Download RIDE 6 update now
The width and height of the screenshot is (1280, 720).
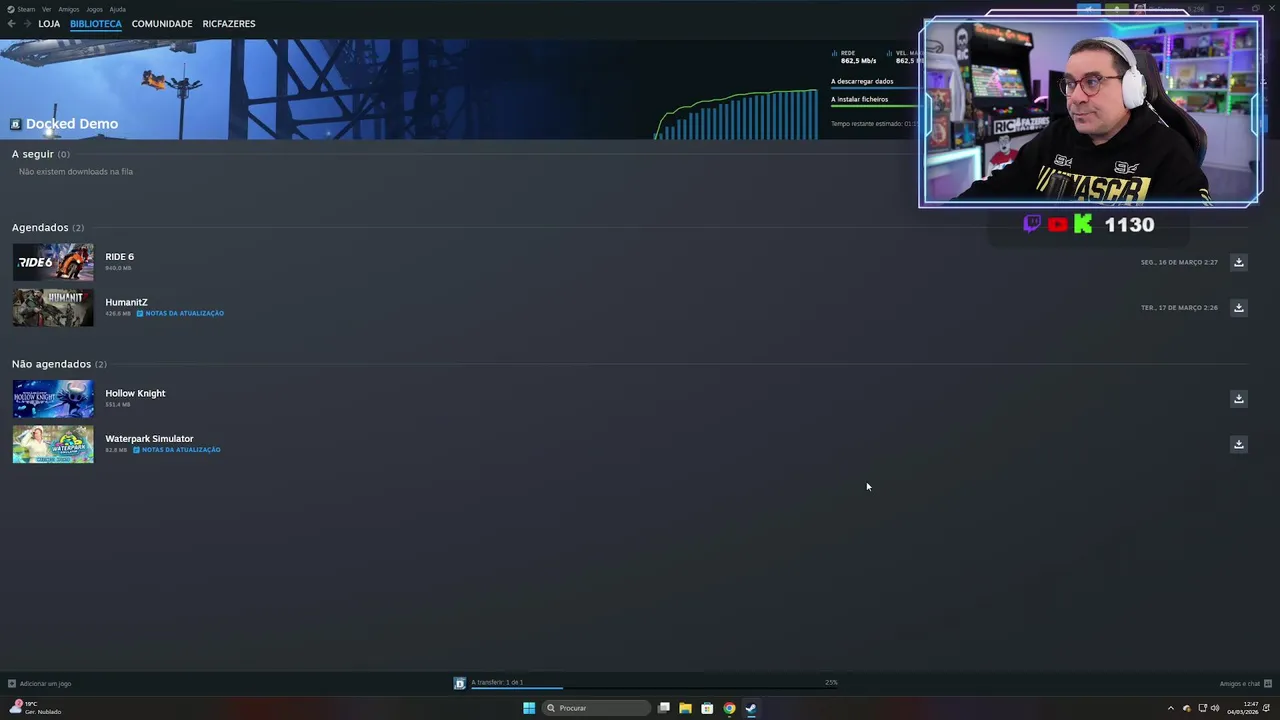tap(1238, 262)
